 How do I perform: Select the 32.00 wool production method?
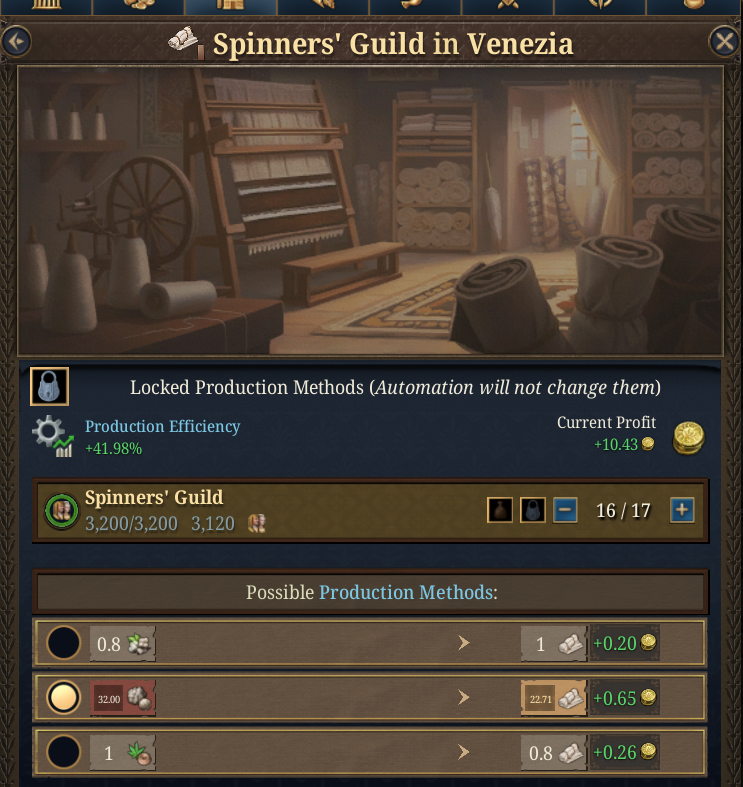(64, 698)
